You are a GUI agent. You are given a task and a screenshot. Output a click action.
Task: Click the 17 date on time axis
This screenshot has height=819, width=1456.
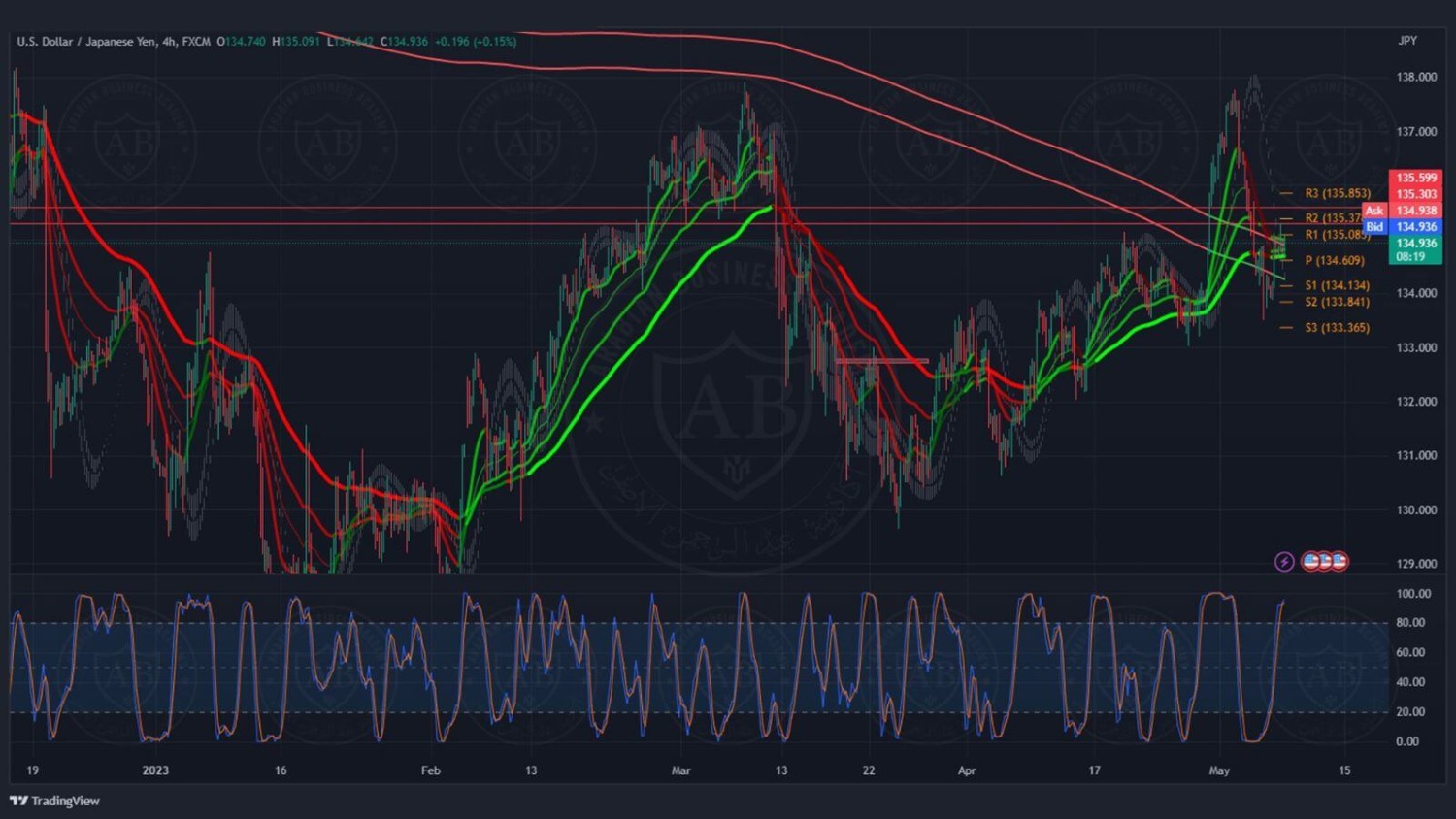pyautogui.click(x=1094, y=770)
